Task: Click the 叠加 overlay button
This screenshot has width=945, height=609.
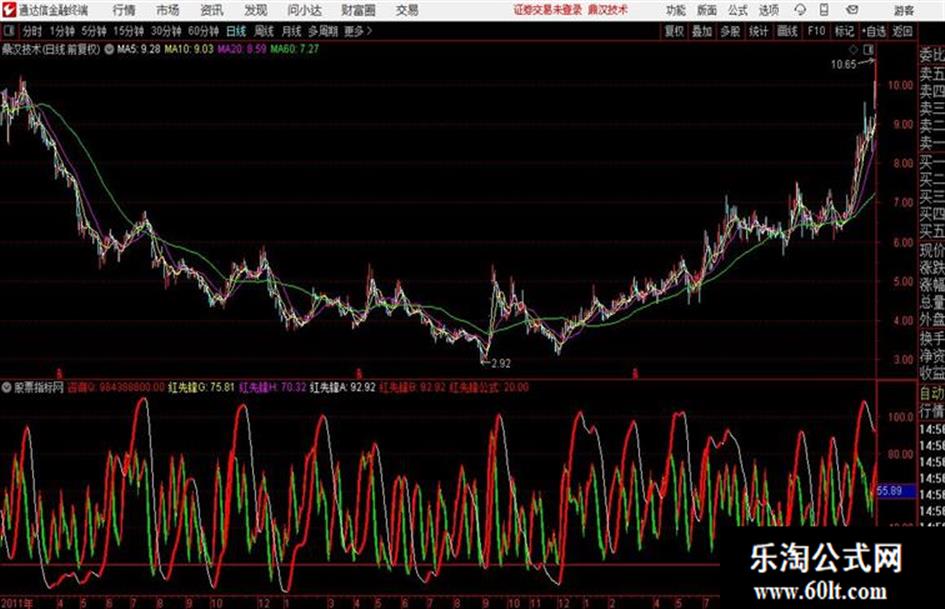Action: [x=702, y=31]
